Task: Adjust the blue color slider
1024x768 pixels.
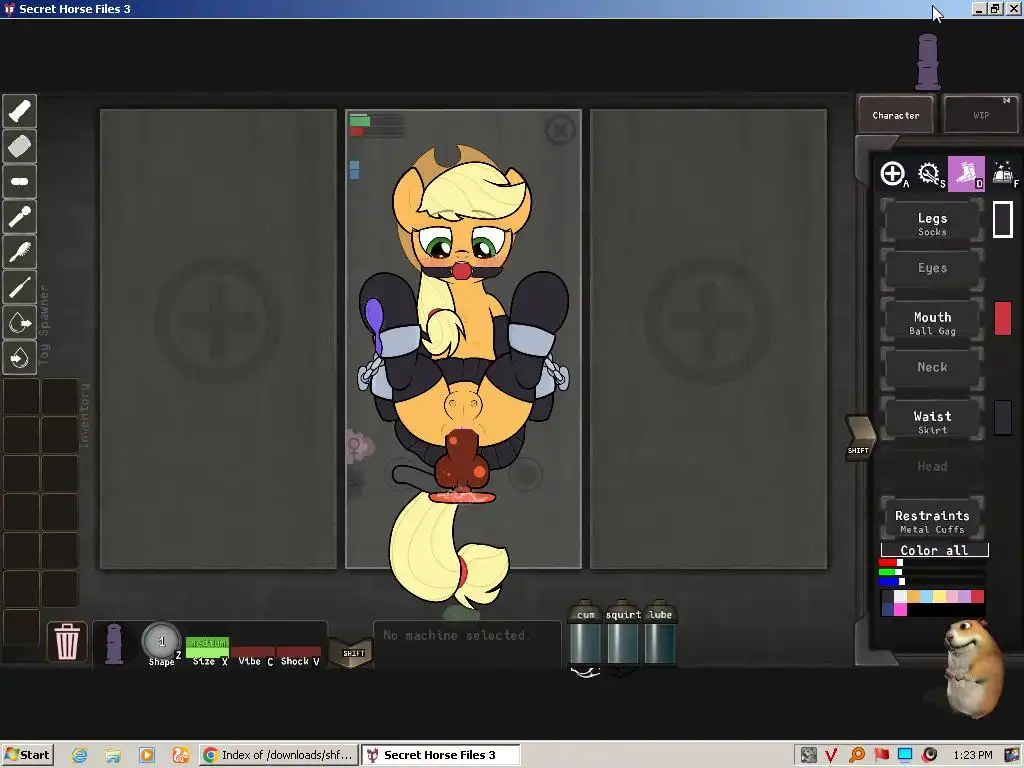Action: tap(932, 581)
